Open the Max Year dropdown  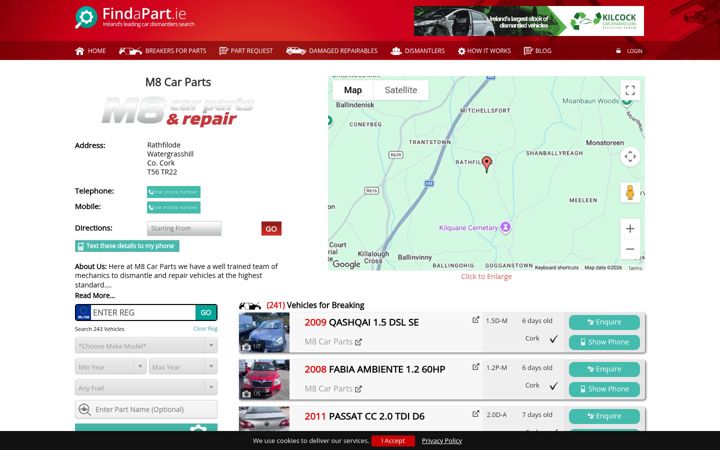tap(183, 367)
